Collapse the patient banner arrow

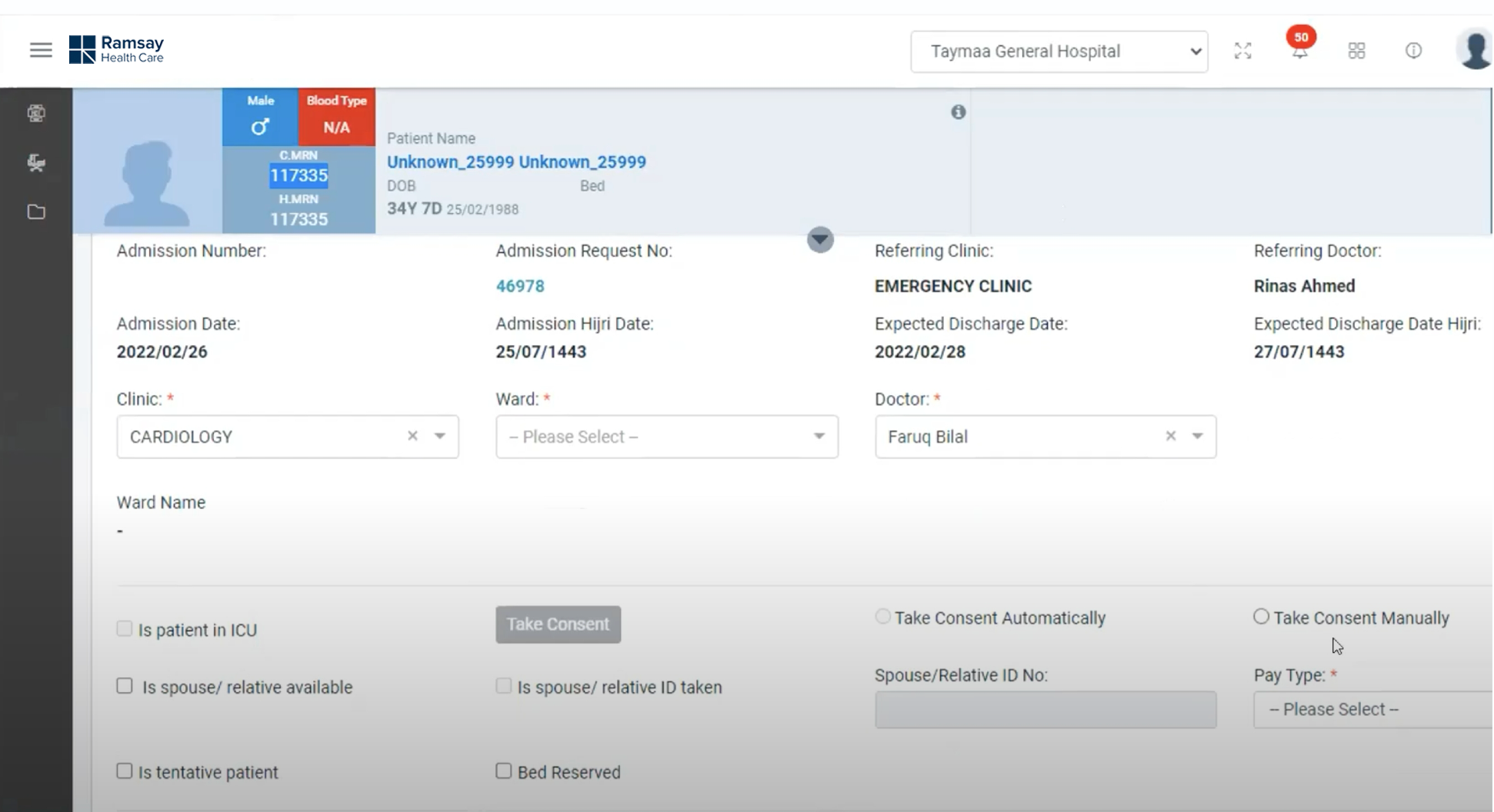[820, 240]
